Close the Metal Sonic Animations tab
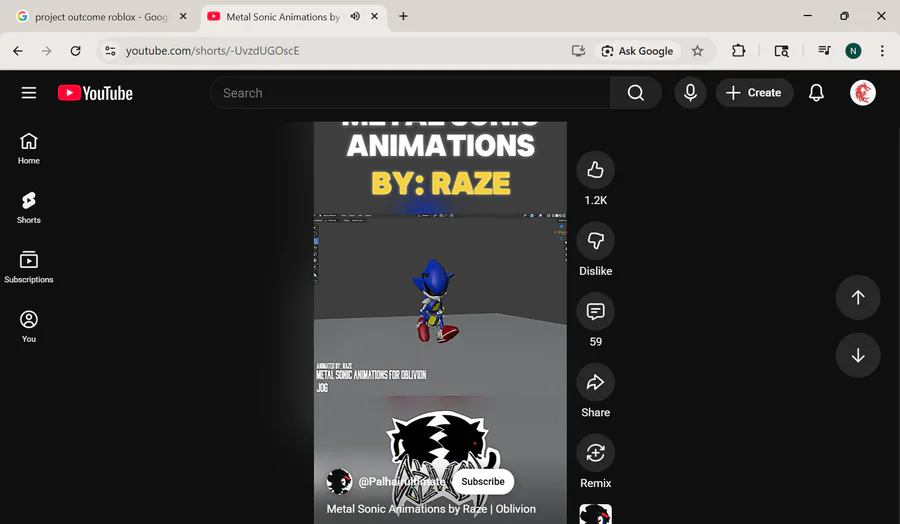 pos(374,16)
